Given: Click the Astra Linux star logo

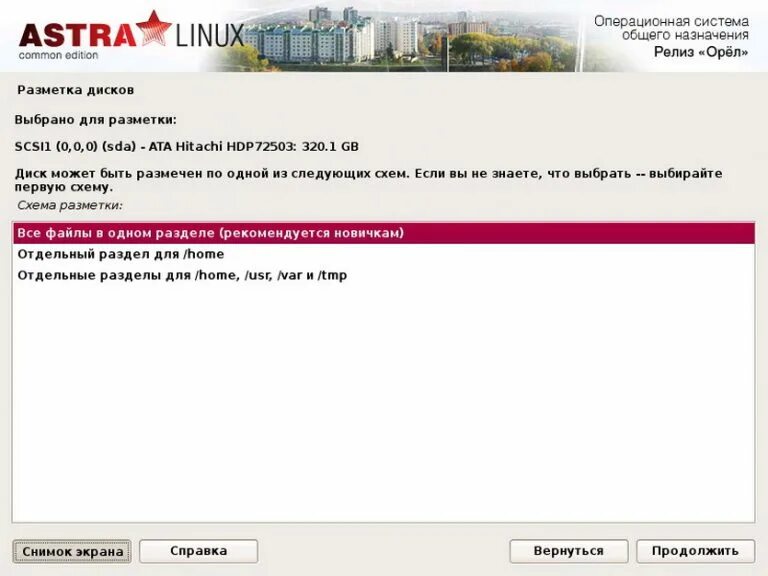Looking at the screenshot, I should click(153, 27).
